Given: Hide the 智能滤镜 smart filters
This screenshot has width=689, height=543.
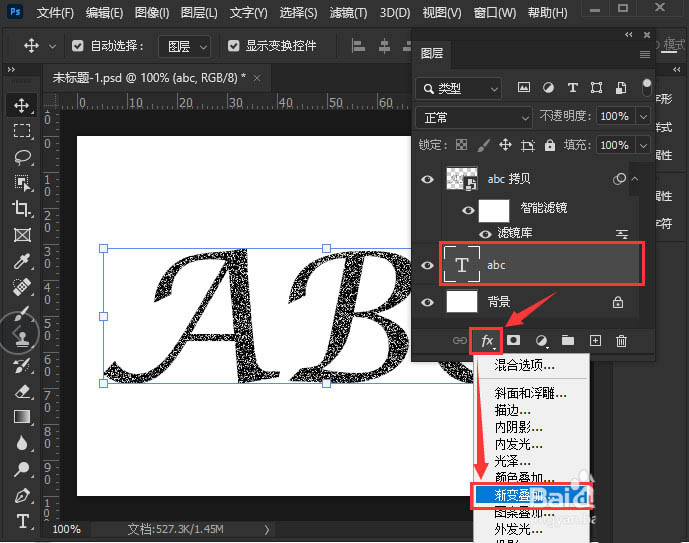Looking at the screenshot, I should pos(468,210).
